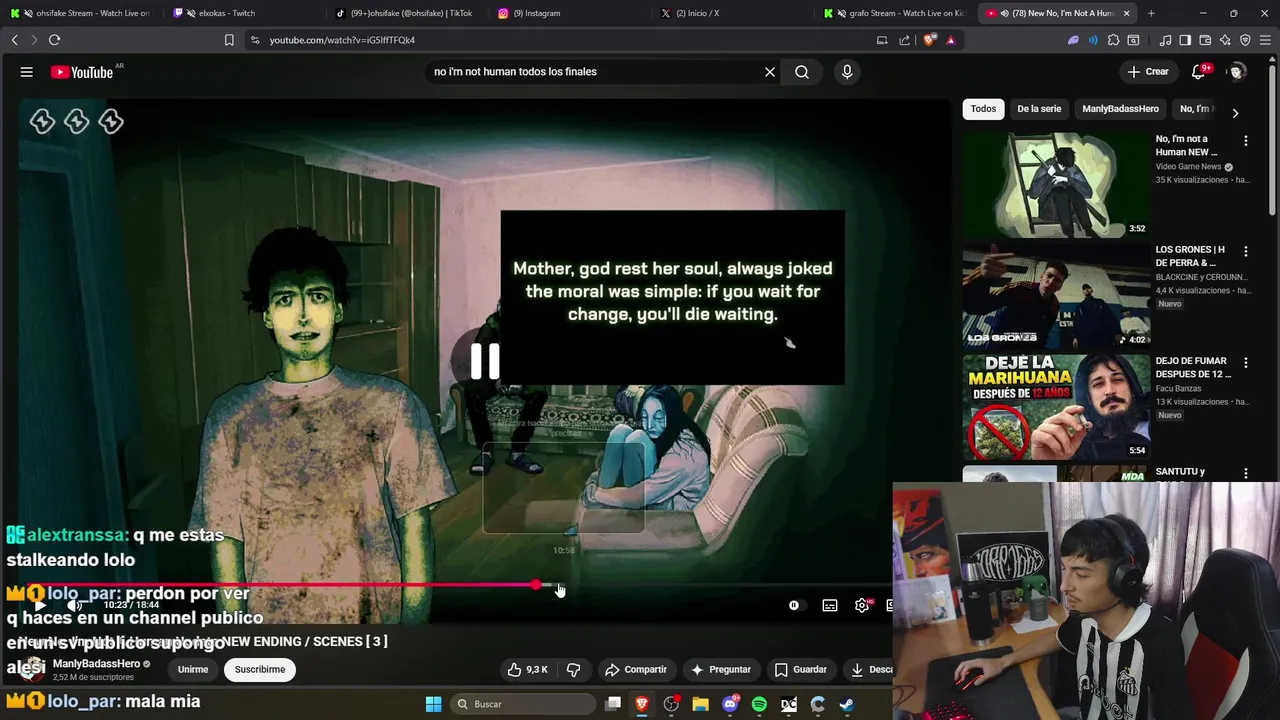Go to the YouTube home logo

tap(82, 72)
